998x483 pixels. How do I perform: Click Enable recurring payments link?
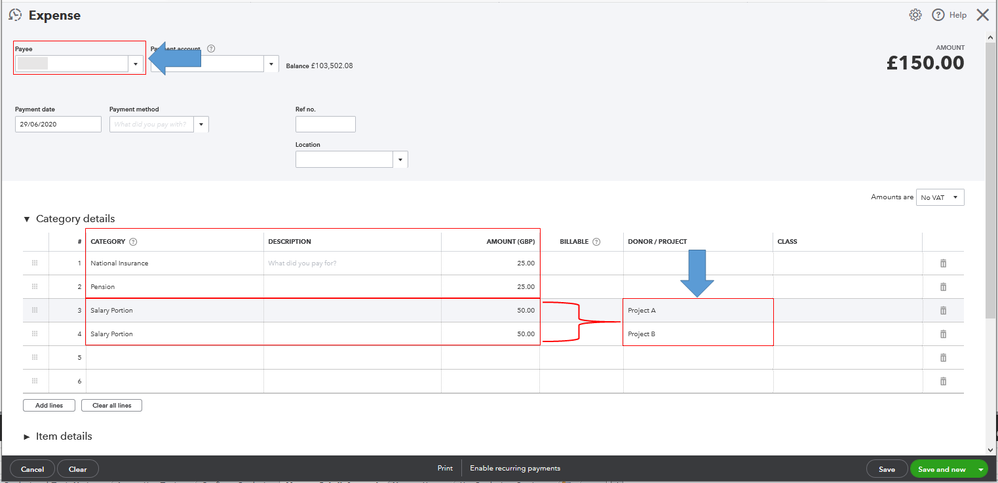coord(515,468)
